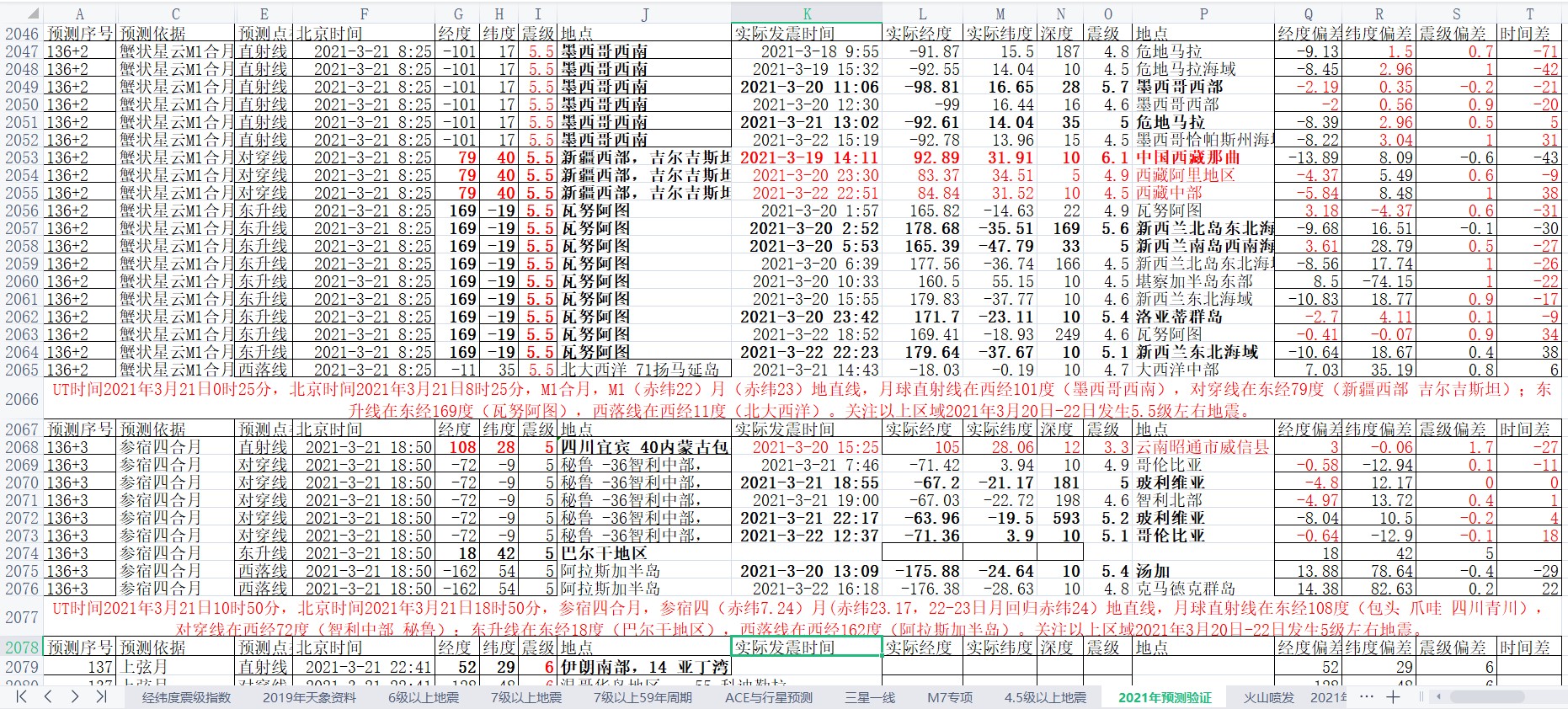This screenshot has width=1568, height=709.
Task: Switch to the 经纬度震级指数 sheet tab
Action: pos(186,697)
